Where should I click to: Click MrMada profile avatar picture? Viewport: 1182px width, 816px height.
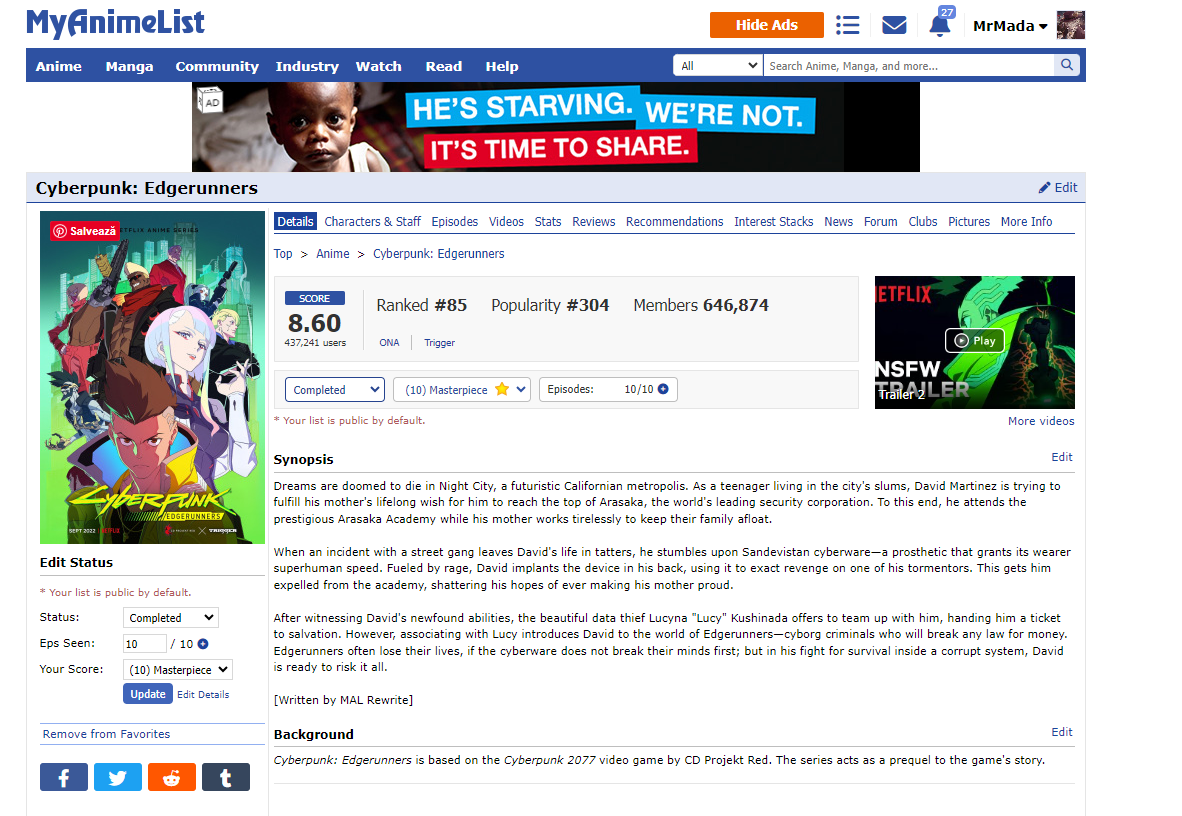point(1070,25)
